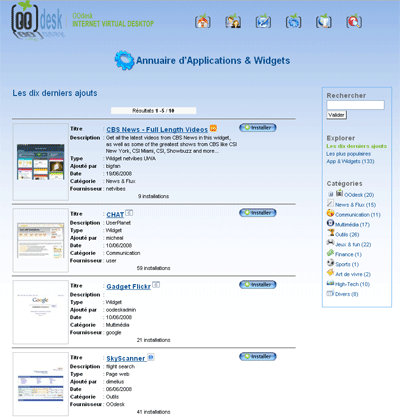Open the OOdesk (20) category link
The width and height of the screenshot is (400, 417).
359,195
